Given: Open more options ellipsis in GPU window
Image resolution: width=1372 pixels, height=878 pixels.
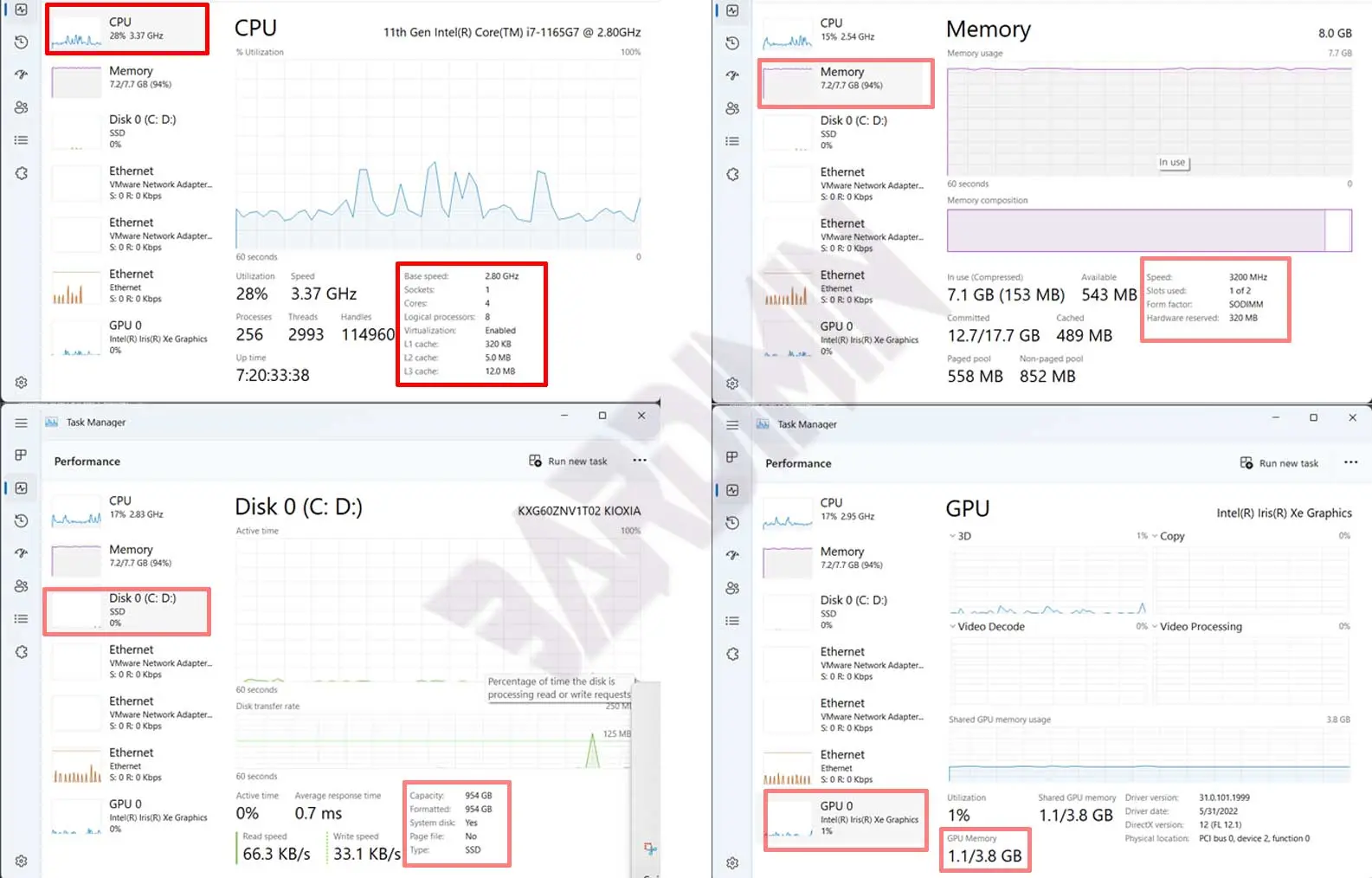Looking at the screenshot, I should pos(1350,462).
